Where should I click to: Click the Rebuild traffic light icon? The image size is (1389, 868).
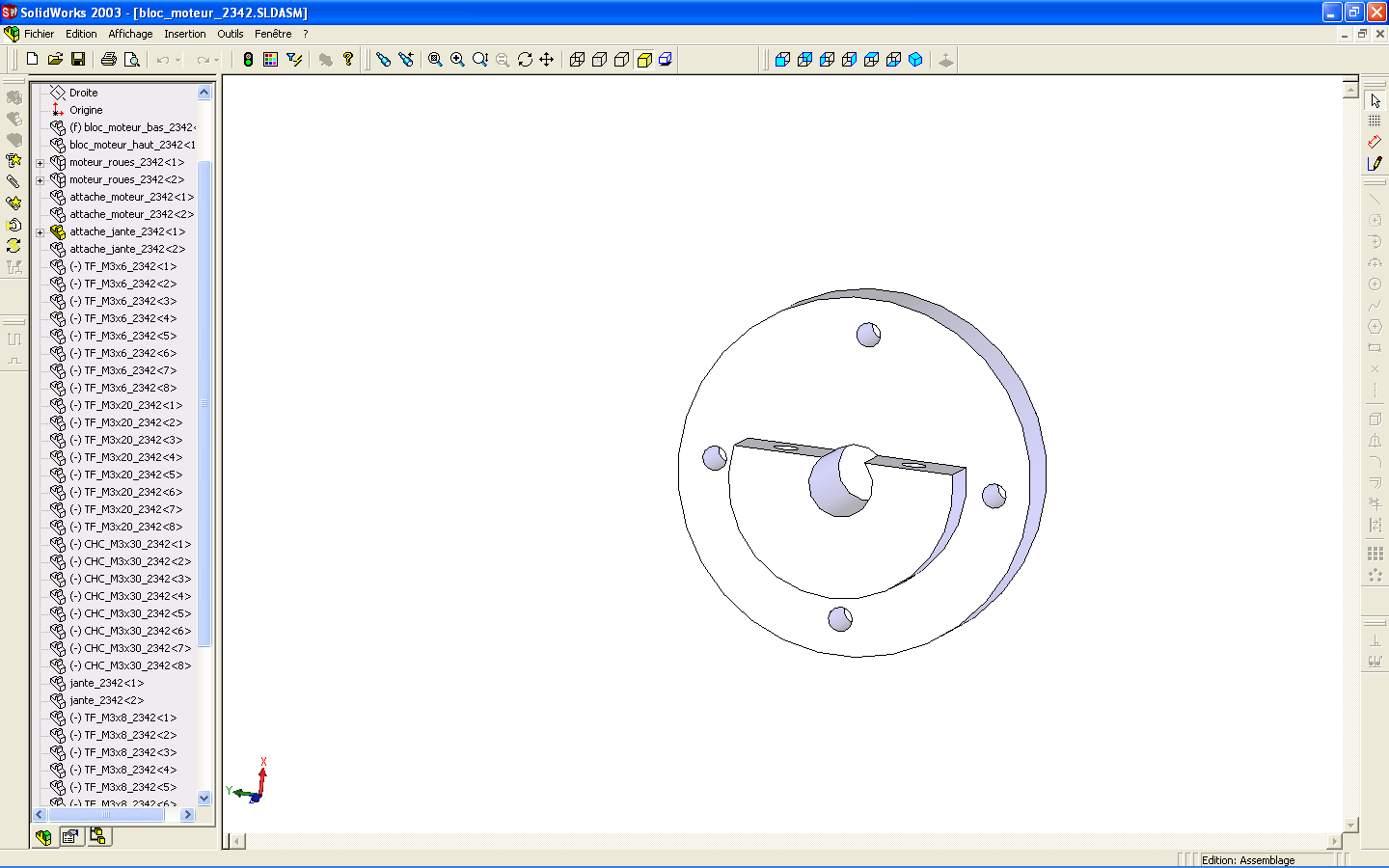[248, 60]
